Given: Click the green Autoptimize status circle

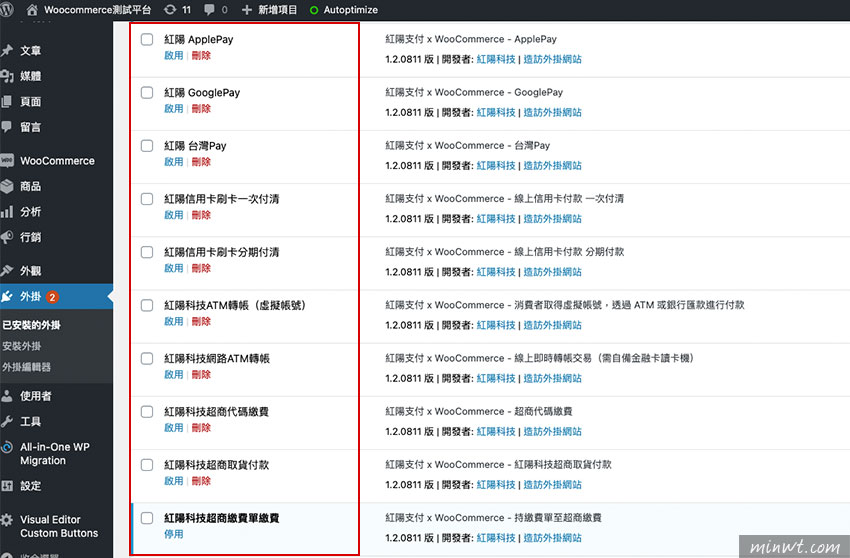Looking at the screenshot, I should pos(313,10).
